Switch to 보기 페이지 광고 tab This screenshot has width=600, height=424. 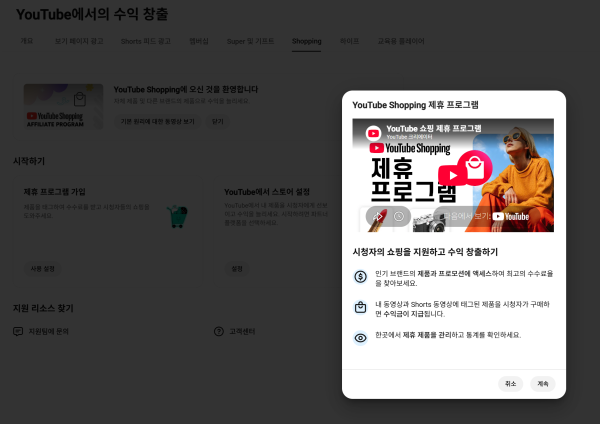79,41
